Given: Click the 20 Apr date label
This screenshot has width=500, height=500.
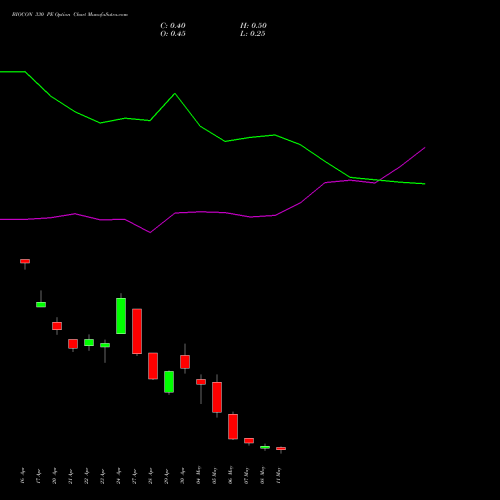Looking at the screenshot, I should pos(55,476).
